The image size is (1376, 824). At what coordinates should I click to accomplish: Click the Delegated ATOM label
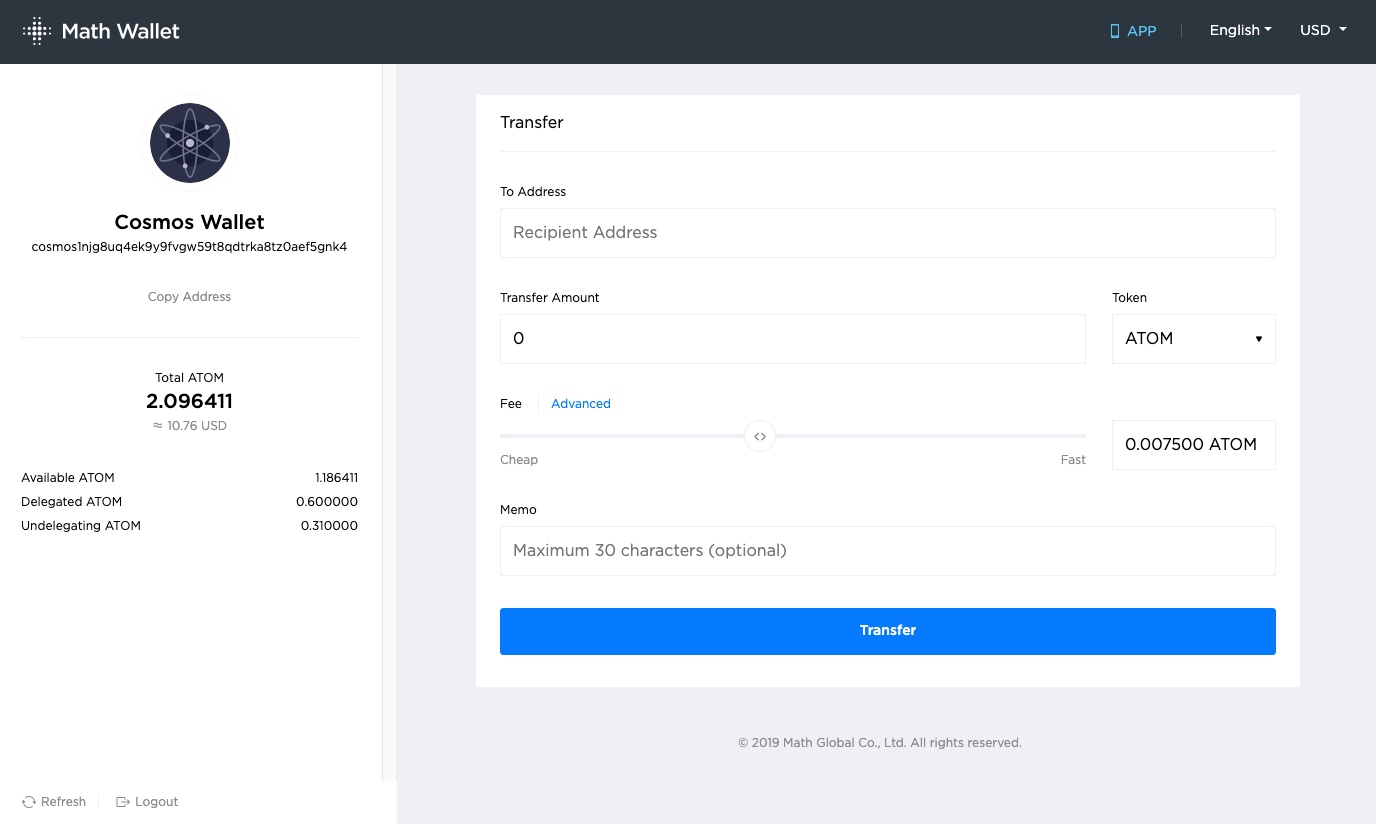click(x=72, y=502)
